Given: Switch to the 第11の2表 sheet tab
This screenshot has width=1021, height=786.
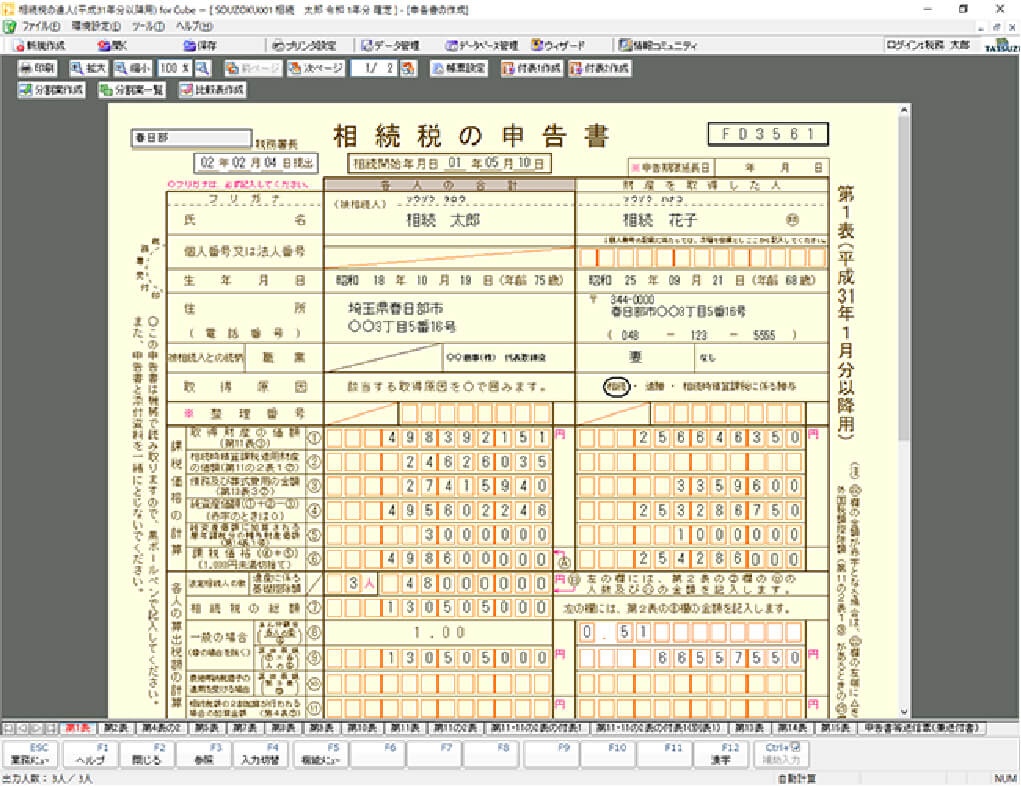Looking at the screenshot, I should 455,728.
